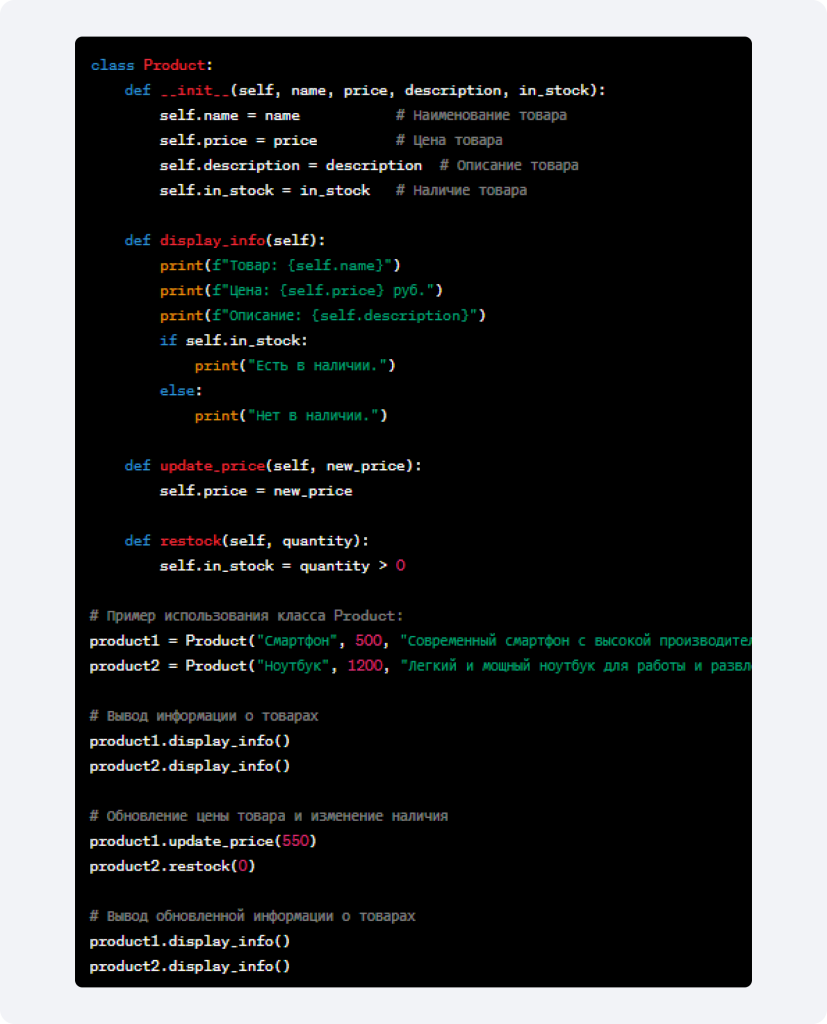
Task: Click the '__init__' method definition line
Action: coord(365,90)
